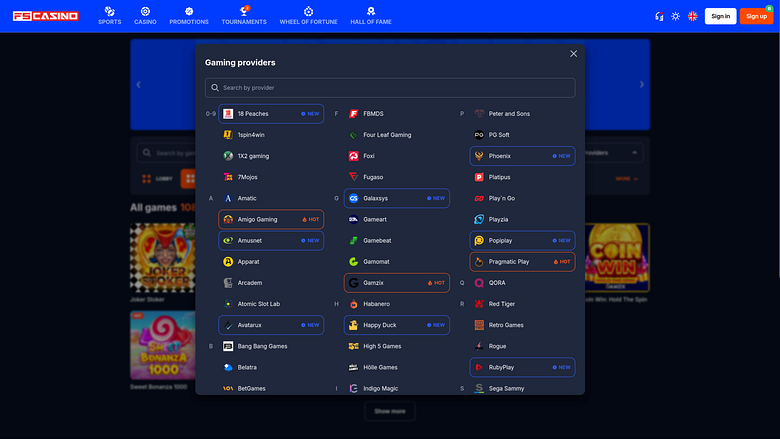
Task: Pick the 7Mojos provider
Action: [x=271, y=177]
